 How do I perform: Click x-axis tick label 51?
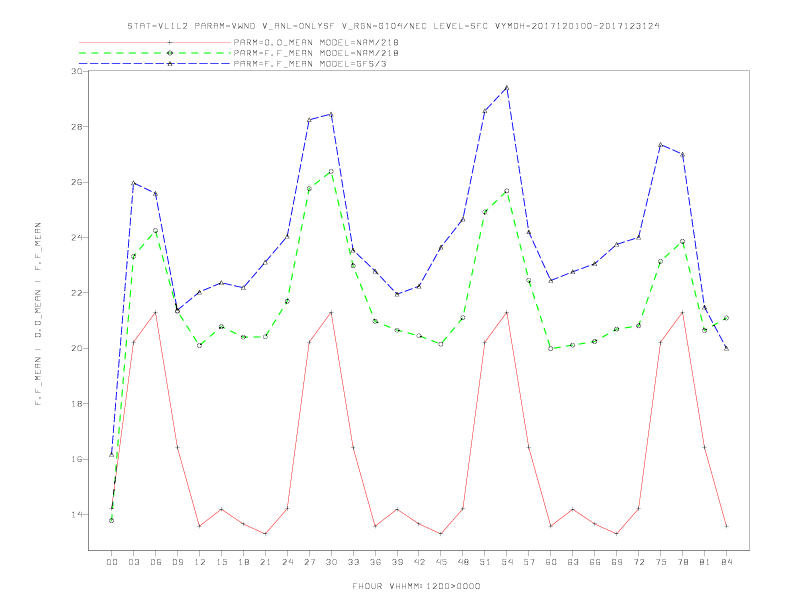[485, 562]
